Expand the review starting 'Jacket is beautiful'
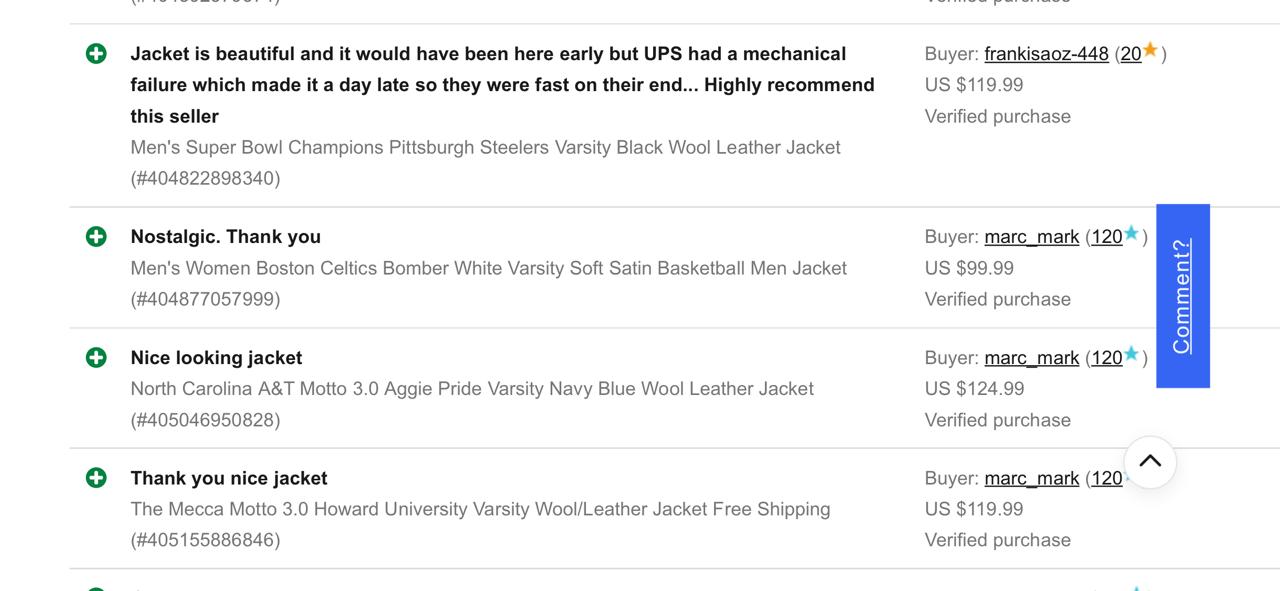 (x=96, y=54)
